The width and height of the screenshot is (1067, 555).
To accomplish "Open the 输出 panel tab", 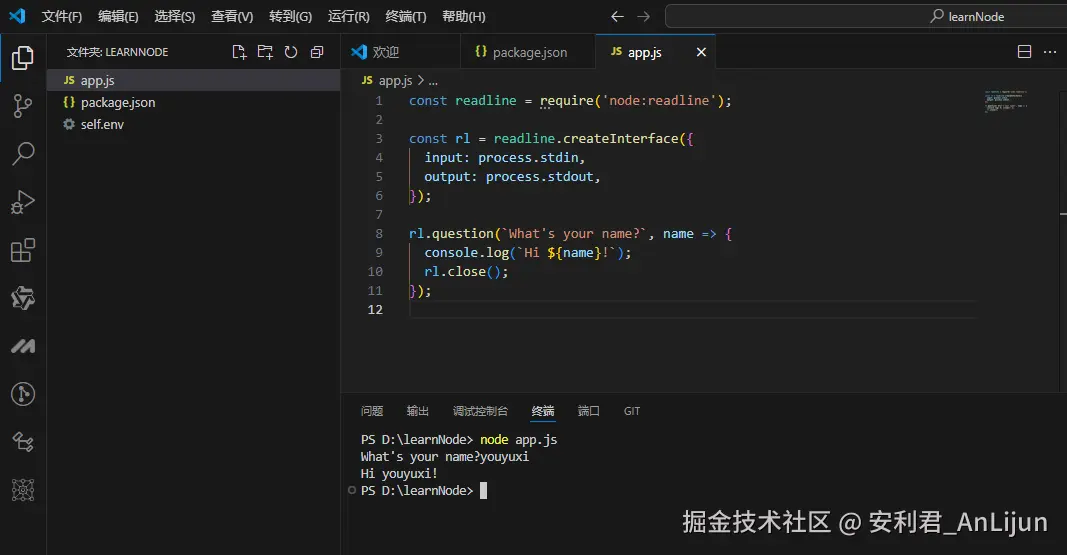I will (418, 411).
